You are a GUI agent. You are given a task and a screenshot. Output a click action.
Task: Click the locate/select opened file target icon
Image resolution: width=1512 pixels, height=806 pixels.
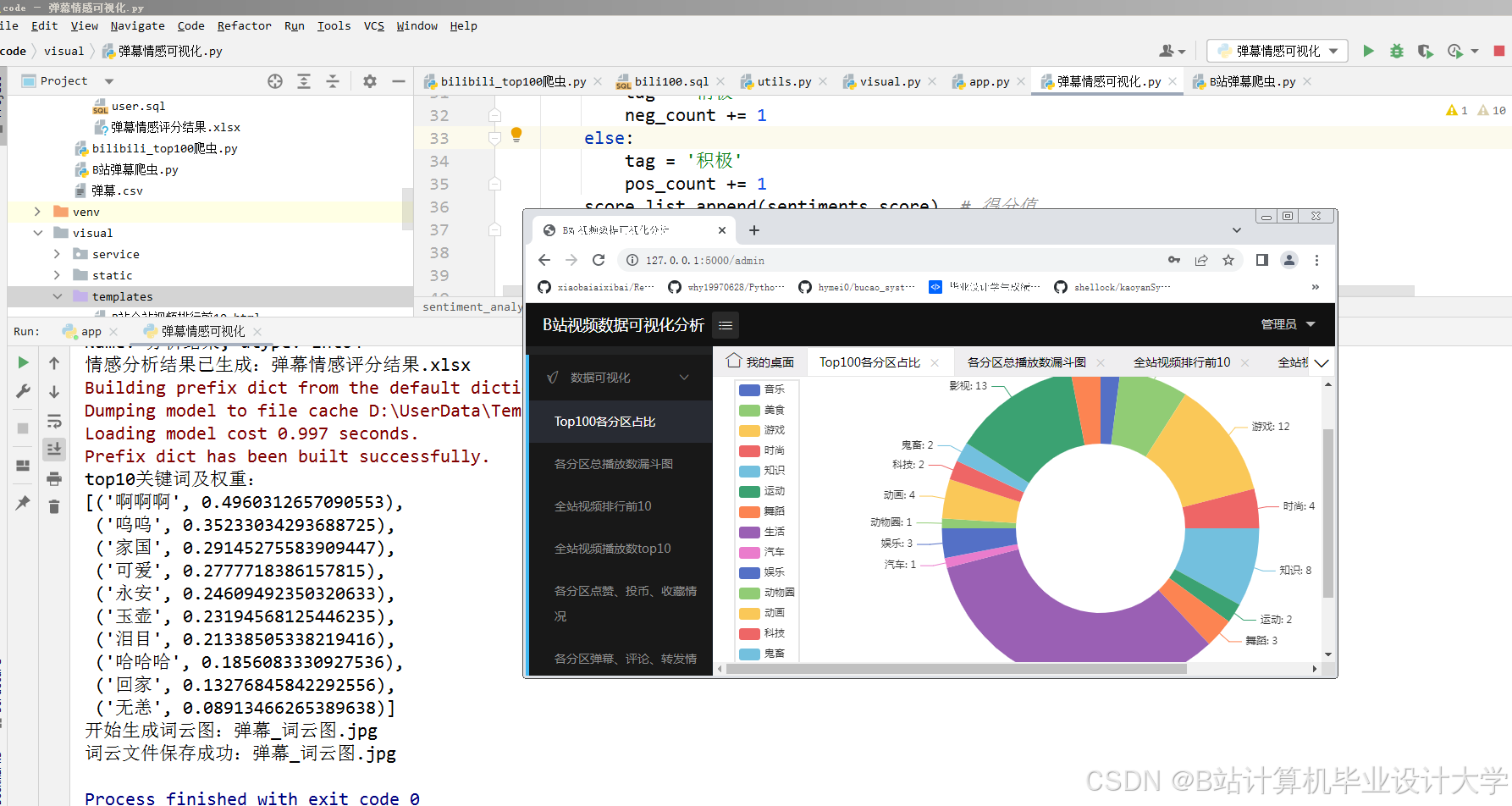(275, 81)
